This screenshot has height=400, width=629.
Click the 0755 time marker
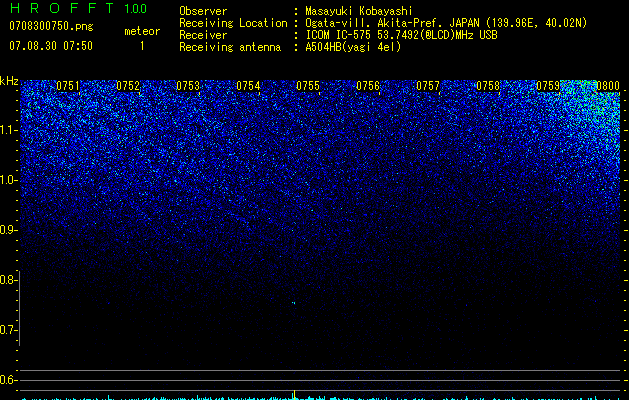(308, 86)
